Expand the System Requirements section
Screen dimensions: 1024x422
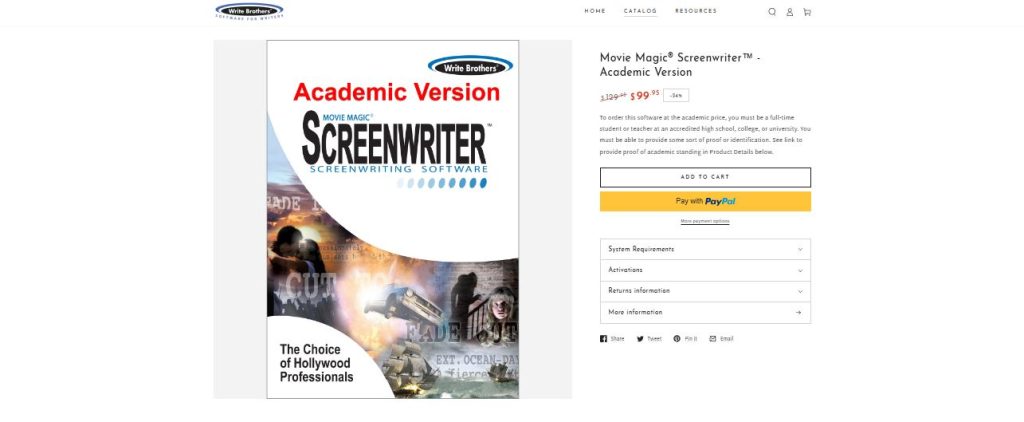tap(705, 249)
